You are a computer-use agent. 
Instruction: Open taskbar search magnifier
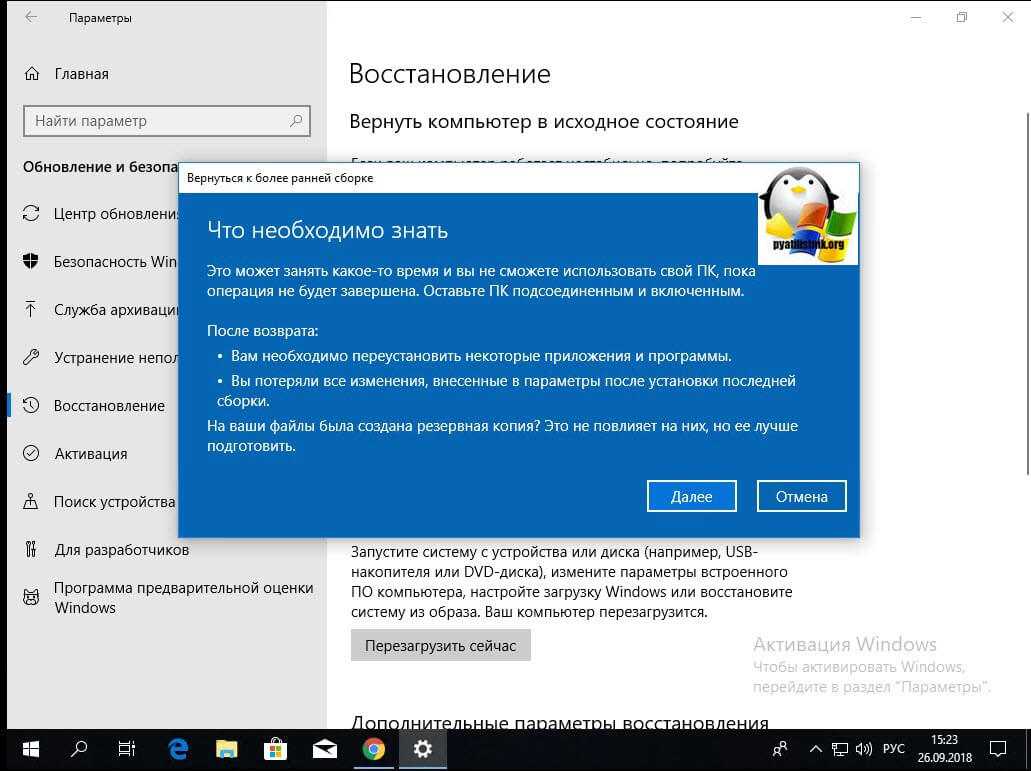79,749
